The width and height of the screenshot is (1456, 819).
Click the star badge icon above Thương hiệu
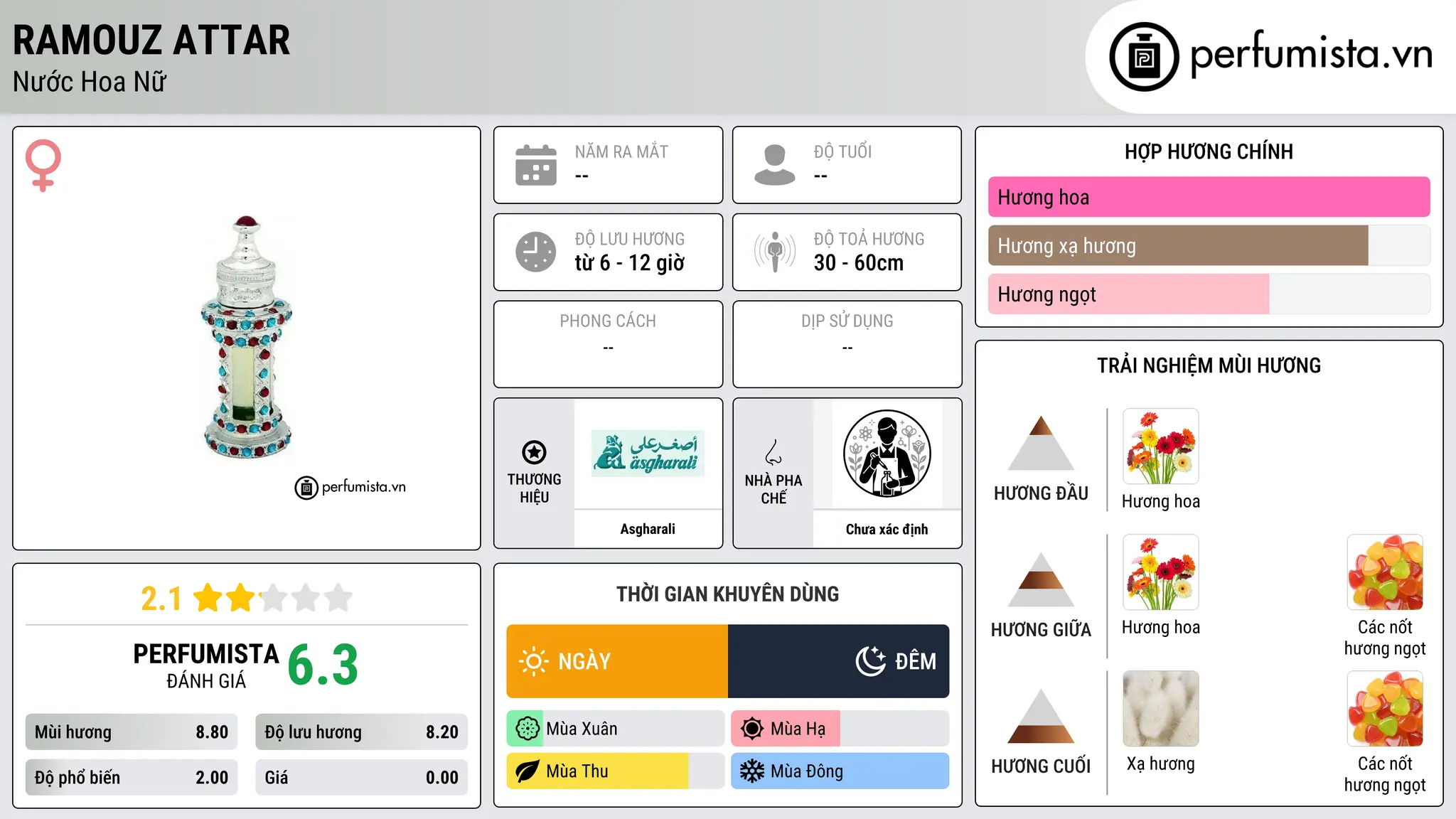[x=534, y=452]
